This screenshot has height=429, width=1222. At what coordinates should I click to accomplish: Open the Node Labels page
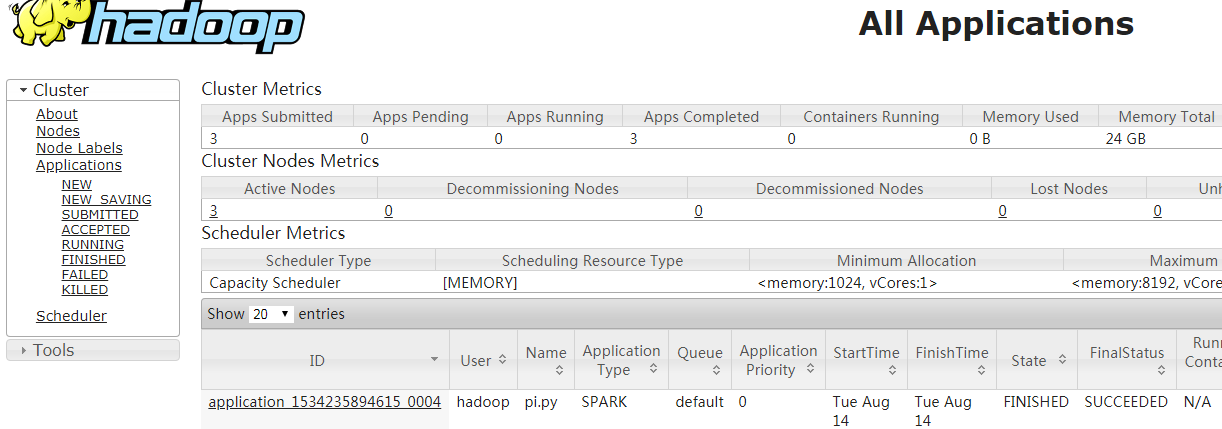click(x=79, y=148)
